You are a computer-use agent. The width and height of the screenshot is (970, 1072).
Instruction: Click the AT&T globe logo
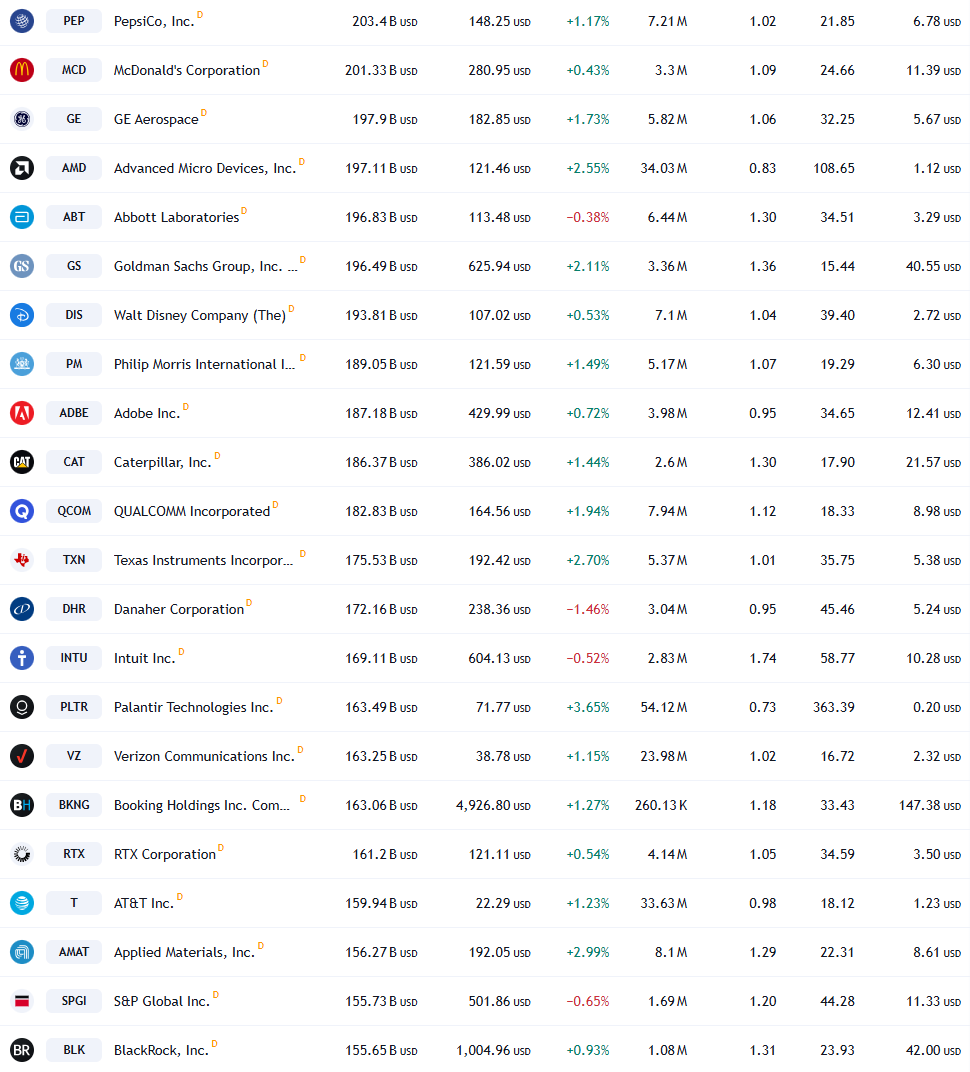[22, 903]
